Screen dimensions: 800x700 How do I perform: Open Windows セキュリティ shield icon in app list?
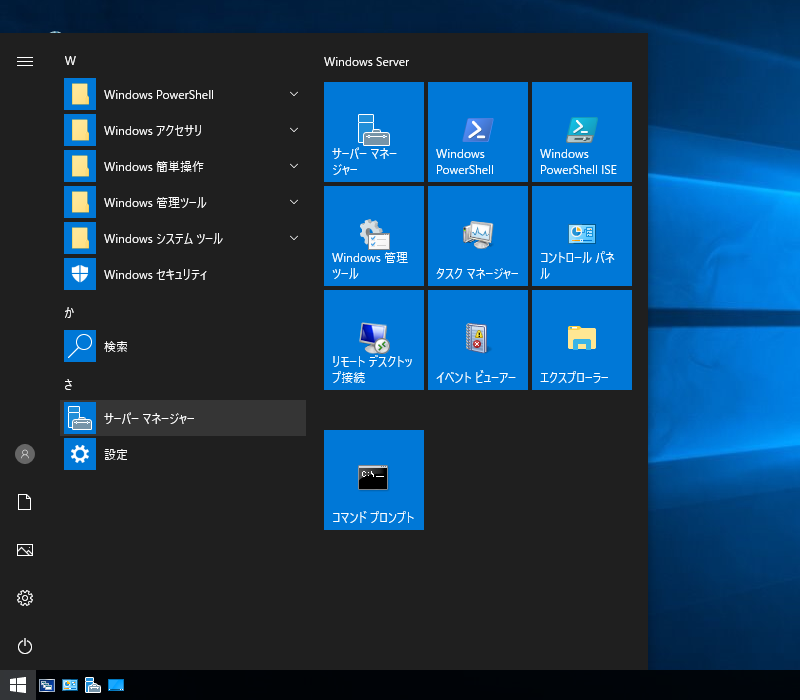(x=80, y=274)
